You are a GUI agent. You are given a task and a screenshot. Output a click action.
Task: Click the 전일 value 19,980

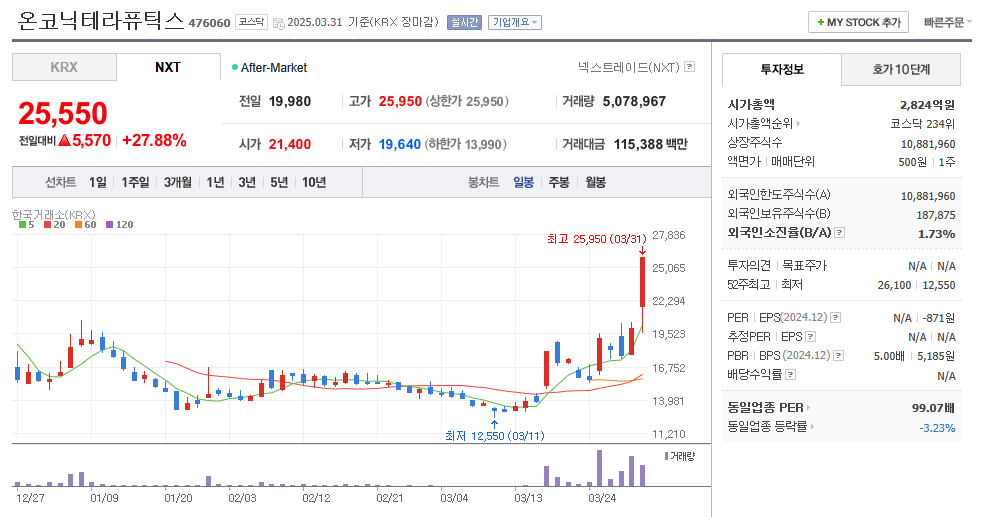[290, 101]
